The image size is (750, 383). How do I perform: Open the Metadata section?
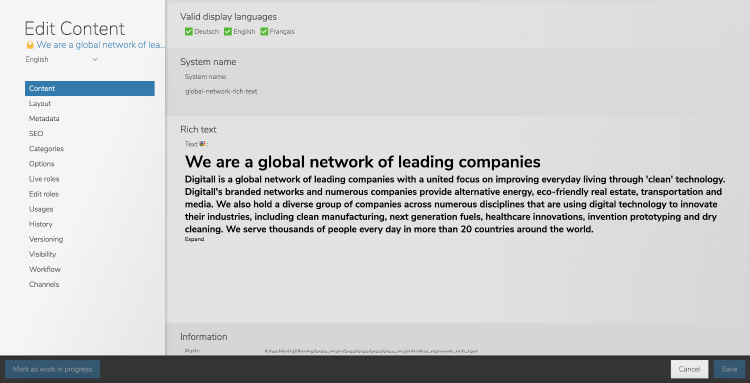(44, 119)
